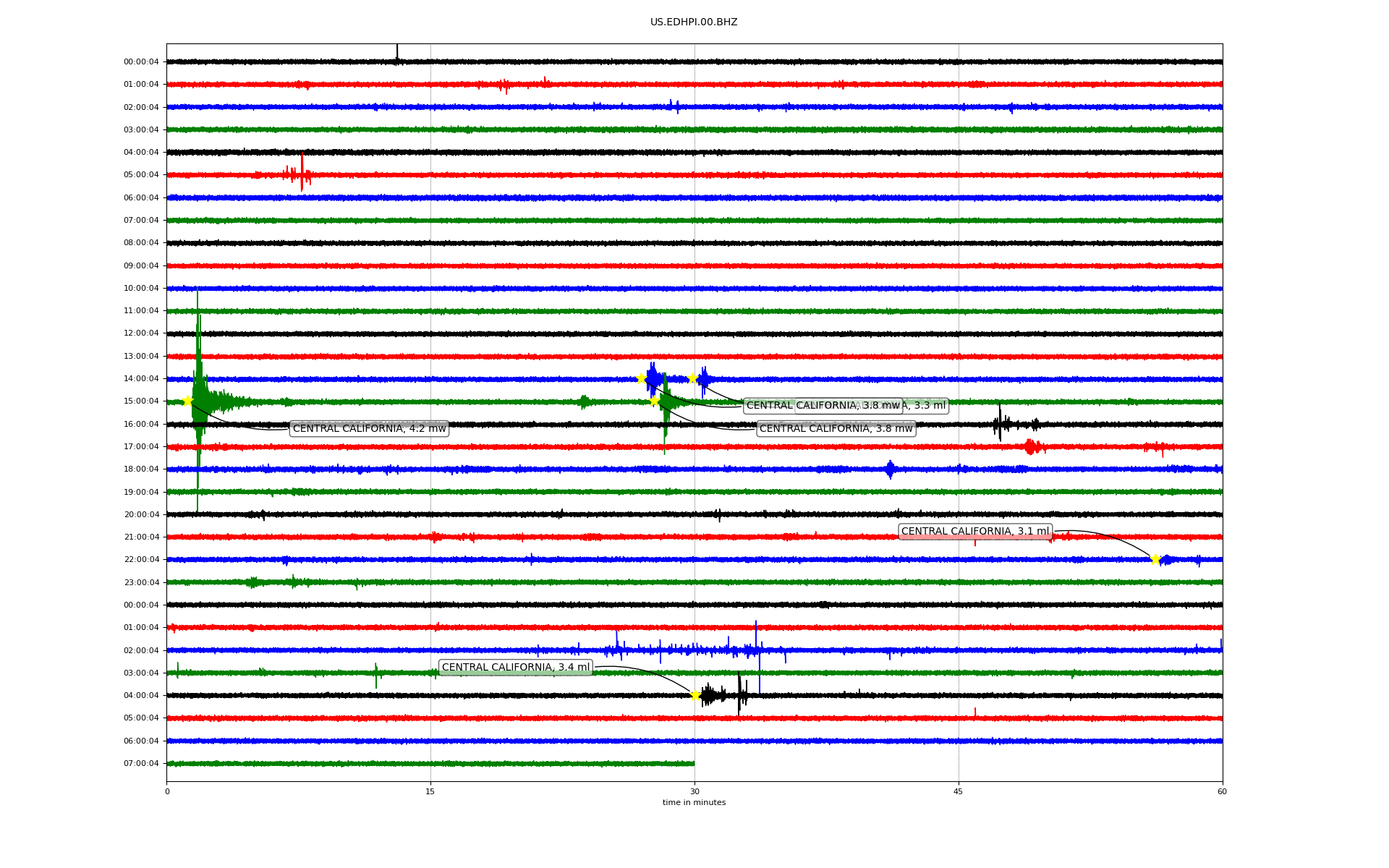This screenshot has width=1389, height=868.
Task: Click the 10:00:04 row time label
Action: coord(141,289)
